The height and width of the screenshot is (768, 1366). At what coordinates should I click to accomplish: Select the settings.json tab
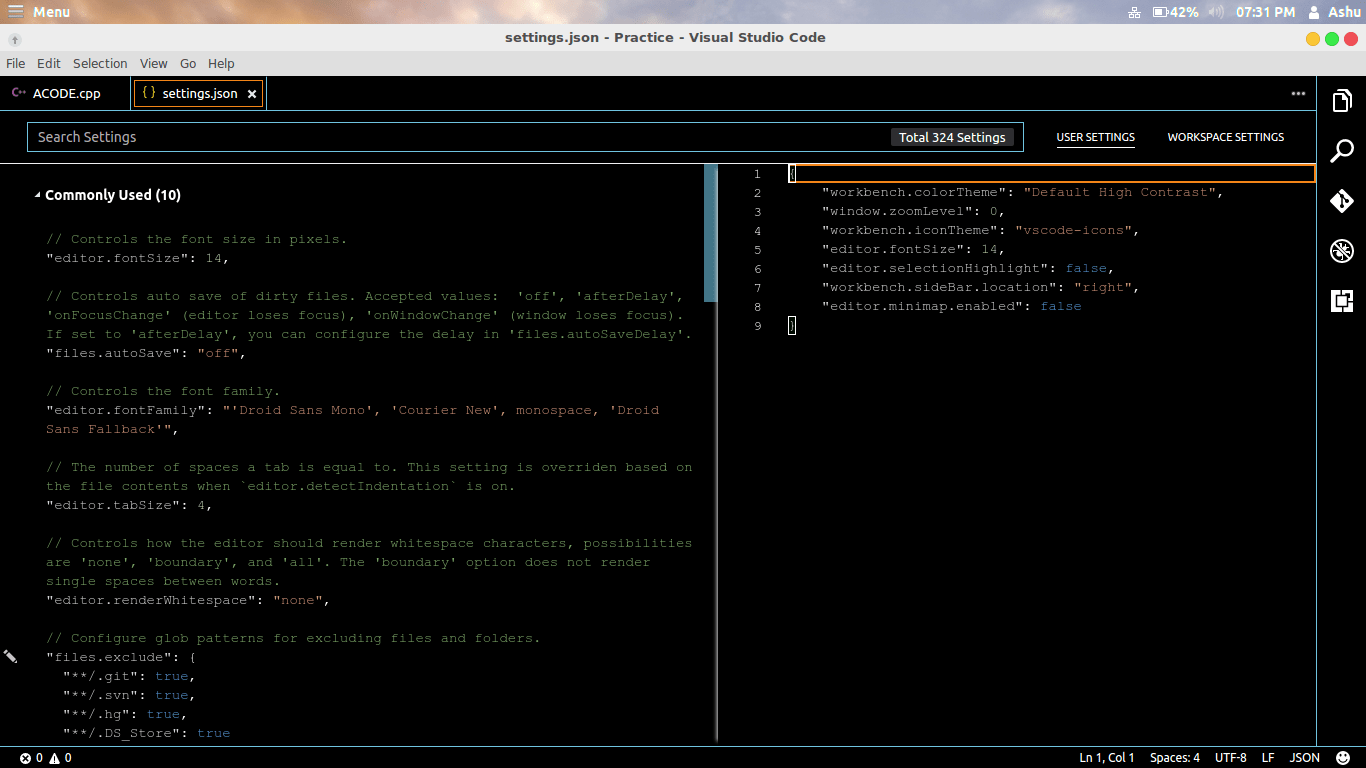(x=199, y=94)
